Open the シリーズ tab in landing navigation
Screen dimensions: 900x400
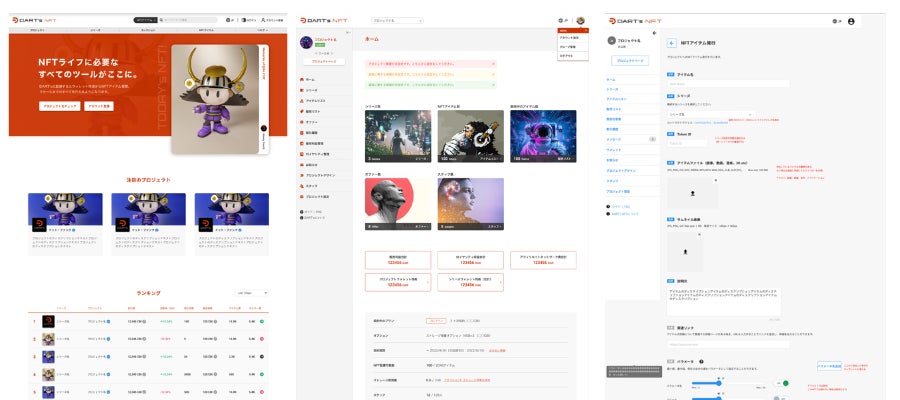tap(95, 29)
